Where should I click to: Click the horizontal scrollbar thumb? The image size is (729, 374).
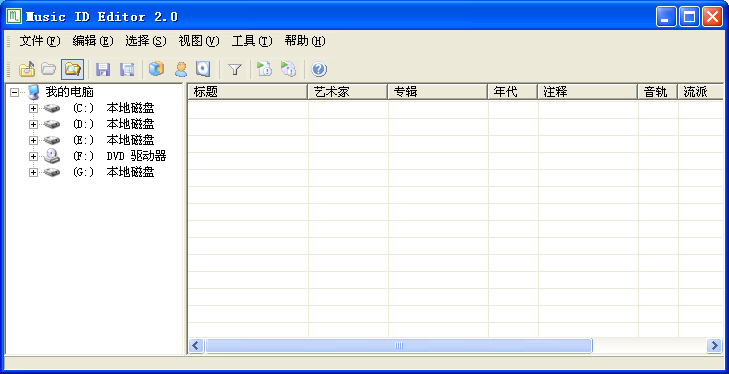398,346
